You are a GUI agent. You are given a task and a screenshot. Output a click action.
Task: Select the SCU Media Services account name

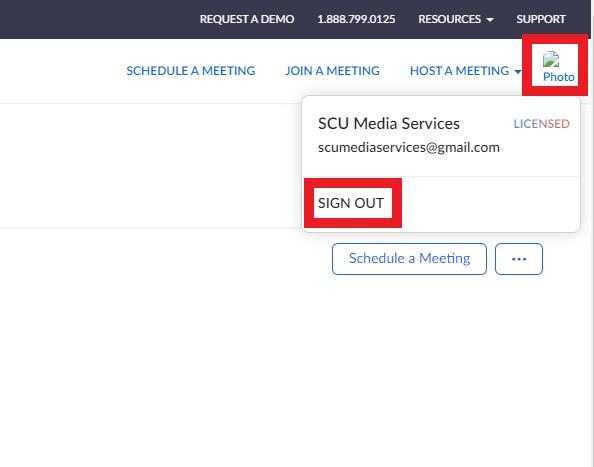coord(389,123)
